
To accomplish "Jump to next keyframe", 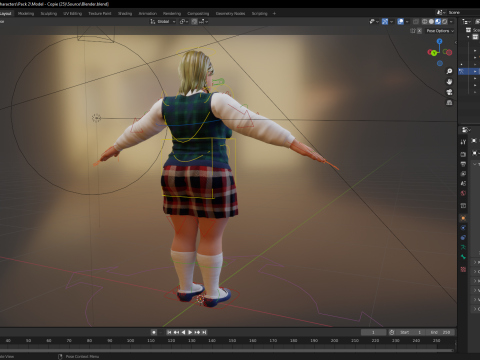I will [x=197, y=332].
